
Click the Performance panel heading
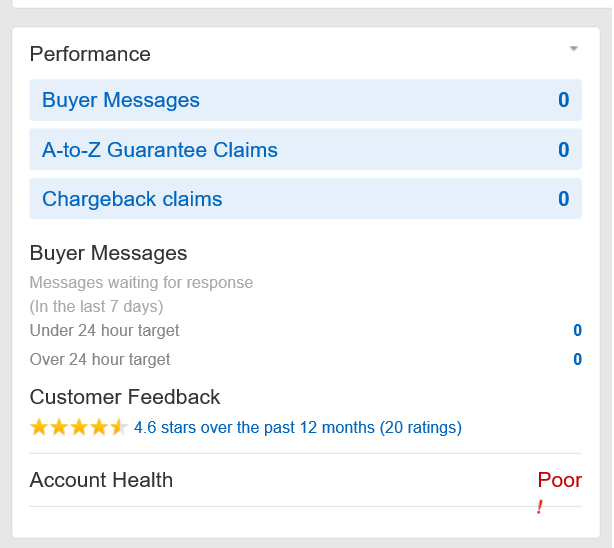[90, 54]
